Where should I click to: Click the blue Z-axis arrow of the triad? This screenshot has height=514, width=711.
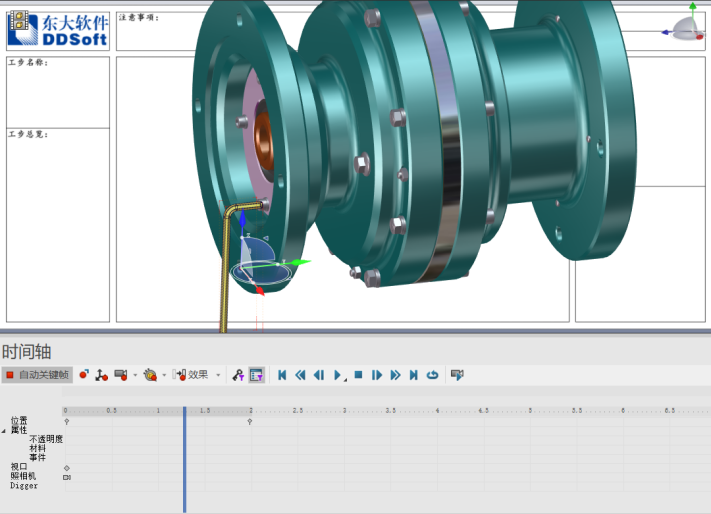click(243, 218)
